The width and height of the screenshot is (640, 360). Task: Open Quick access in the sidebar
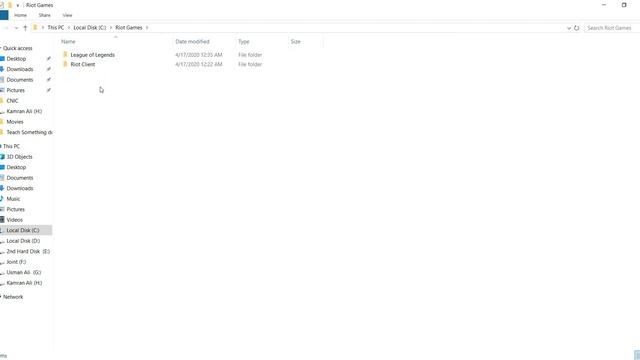(18, 48)
